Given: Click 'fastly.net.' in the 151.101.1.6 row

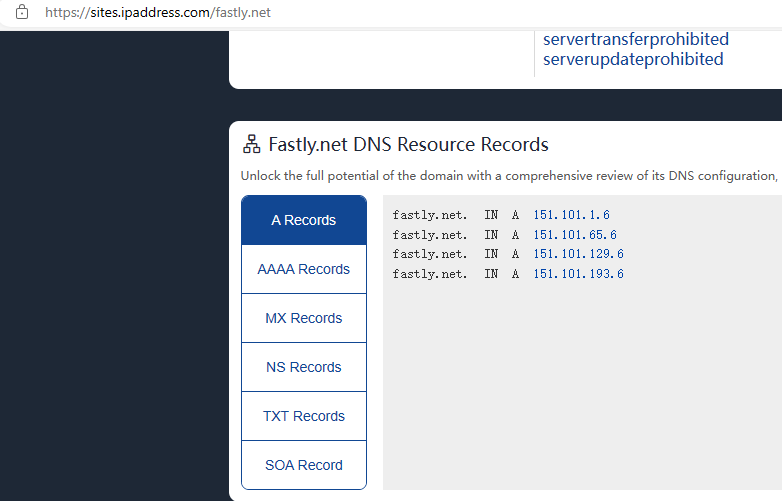Looking at the screenshot, I should pos(430,215).
